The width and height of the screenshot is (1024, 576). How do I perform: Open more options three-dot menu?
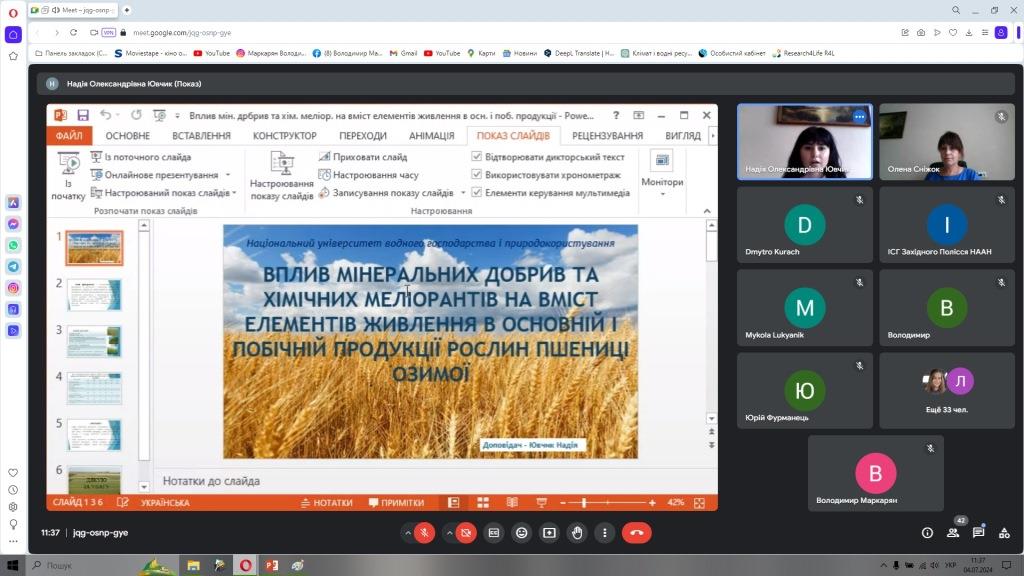point(605,533)
